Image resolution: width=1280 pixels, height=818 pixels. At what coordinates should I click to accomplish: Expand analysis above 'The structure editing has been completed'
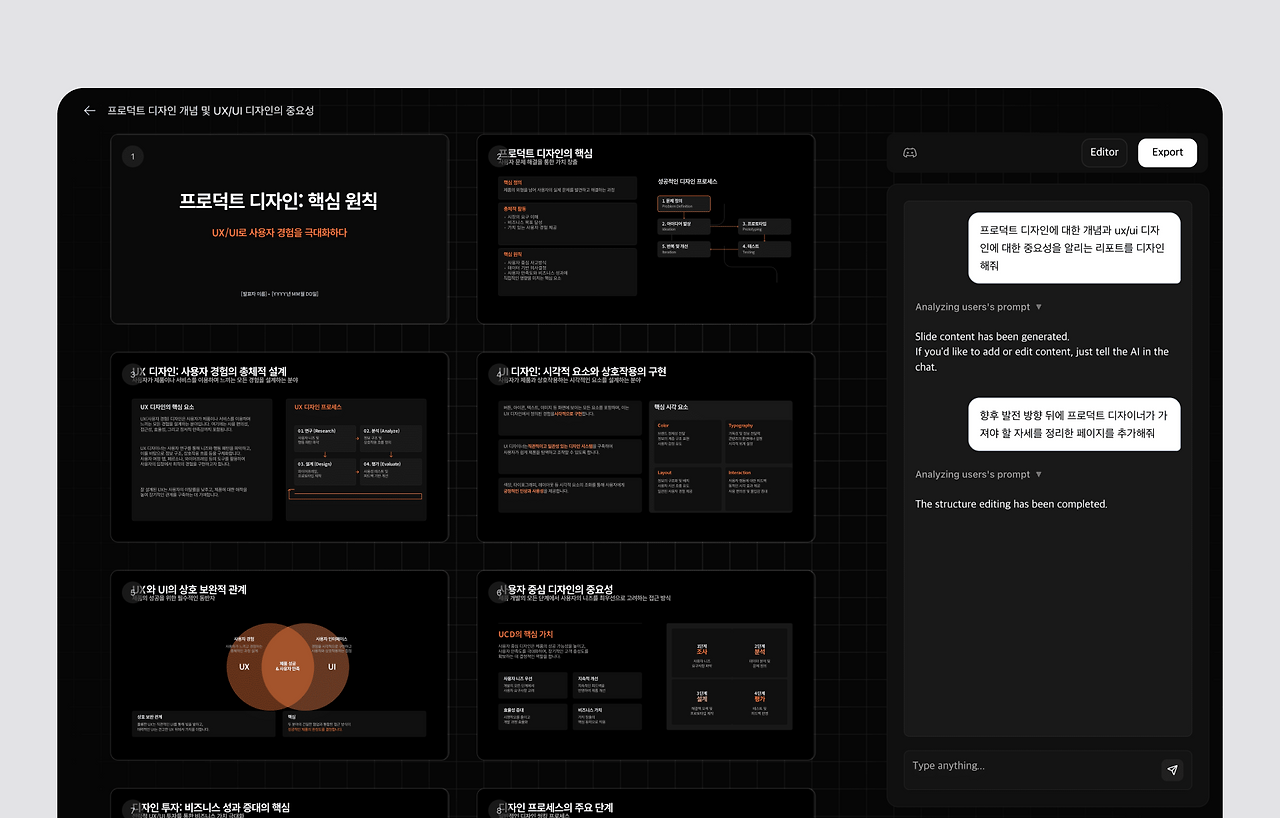pos(979,475)
